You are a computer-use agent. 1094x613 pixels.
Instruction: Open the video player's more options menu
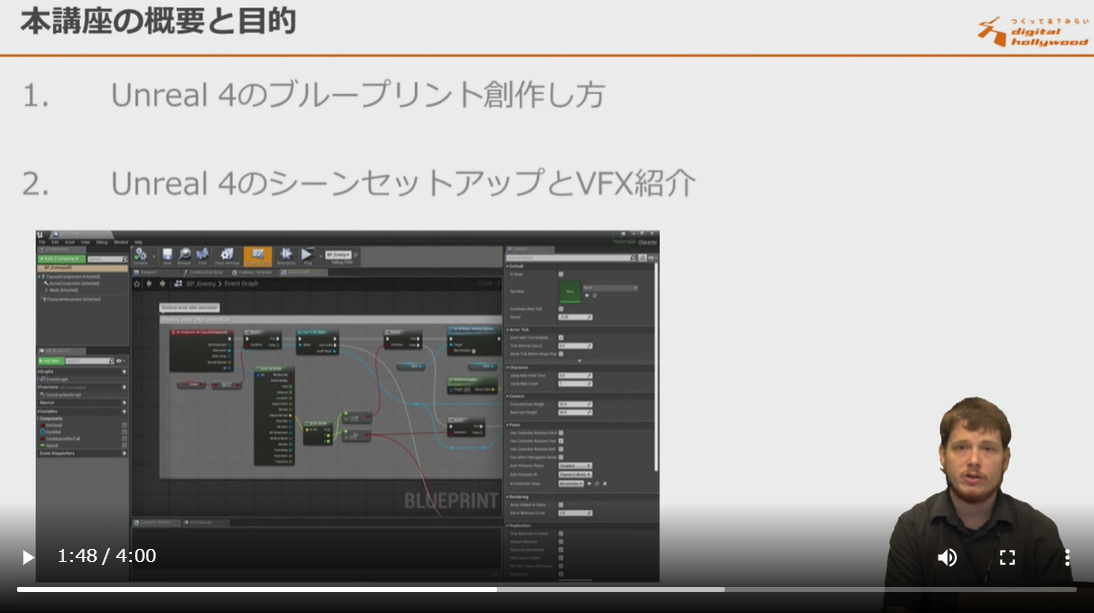(1067, 557)
